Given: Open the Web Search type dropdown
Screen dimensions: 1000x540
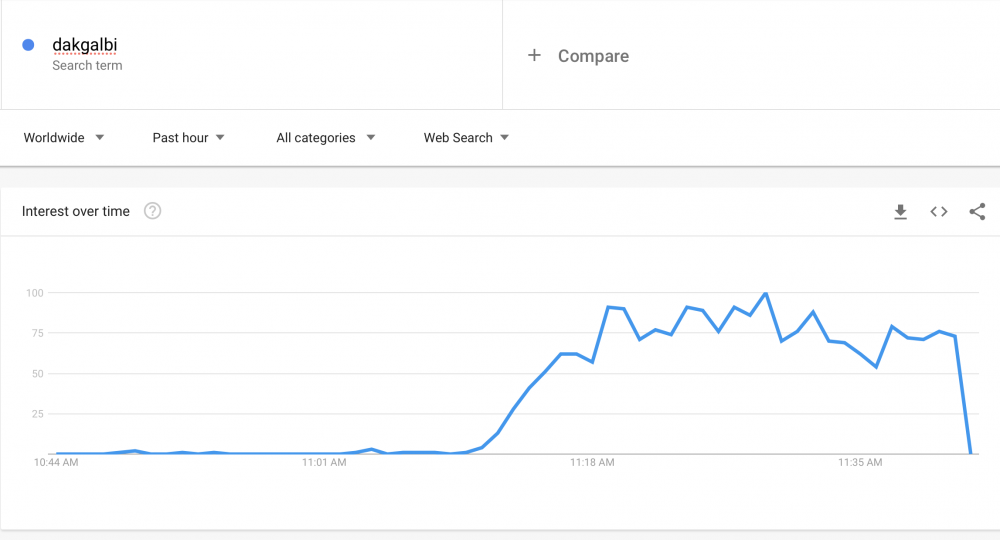Looking at the screenshot, I should point(466,138).
